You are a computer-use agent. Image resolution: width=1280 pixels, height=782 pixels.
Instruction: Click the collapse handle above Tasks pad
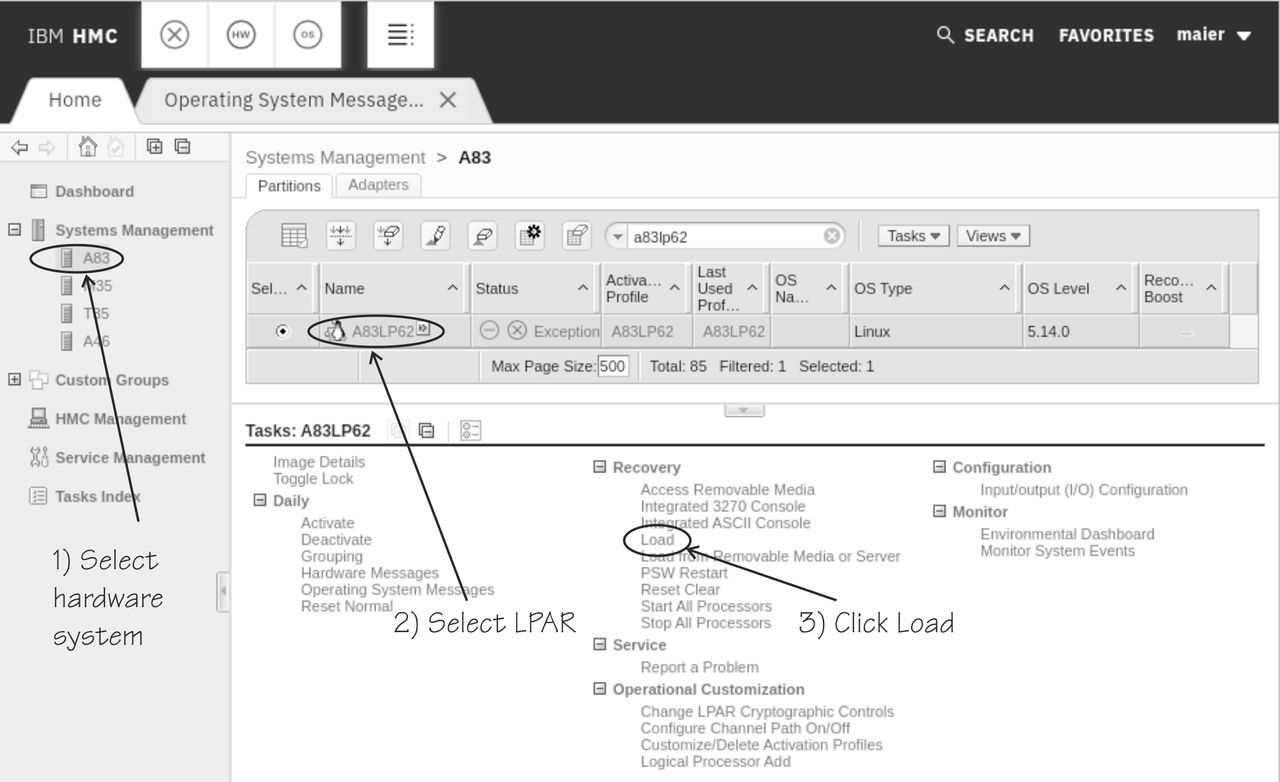click(x=744, y=410)
